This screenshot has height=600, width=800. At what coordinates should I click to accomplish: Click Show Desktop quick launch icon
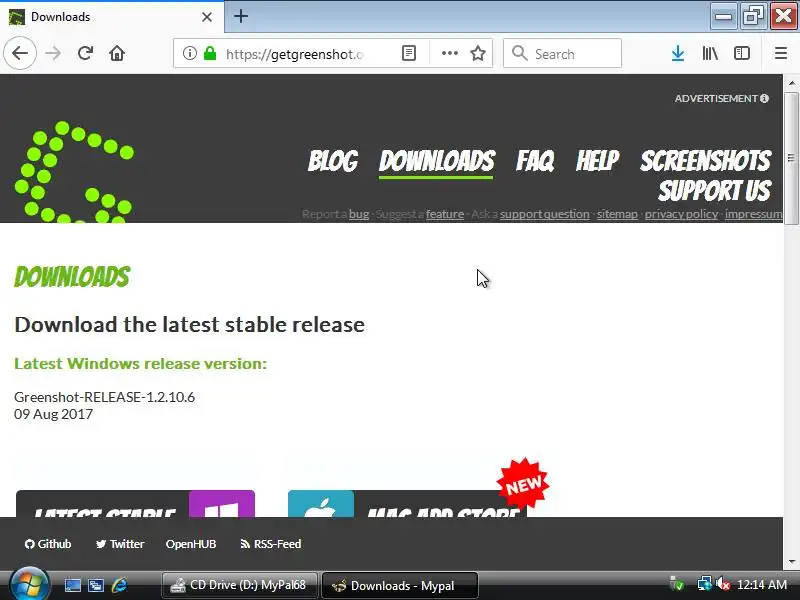click(72, 585)
